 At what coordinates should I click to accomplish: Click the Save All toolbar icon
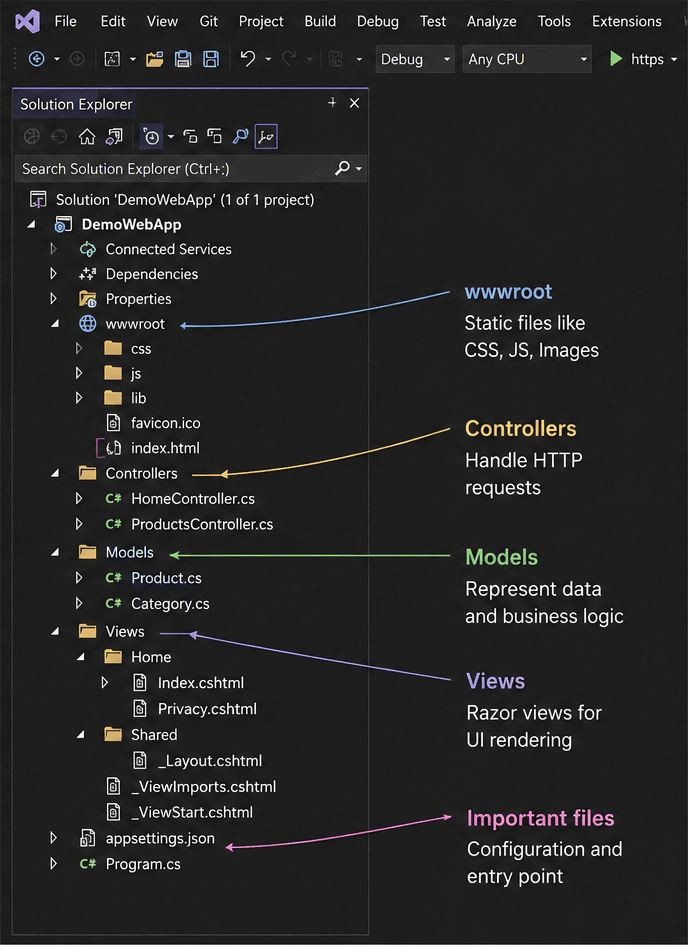click(211, 59)
